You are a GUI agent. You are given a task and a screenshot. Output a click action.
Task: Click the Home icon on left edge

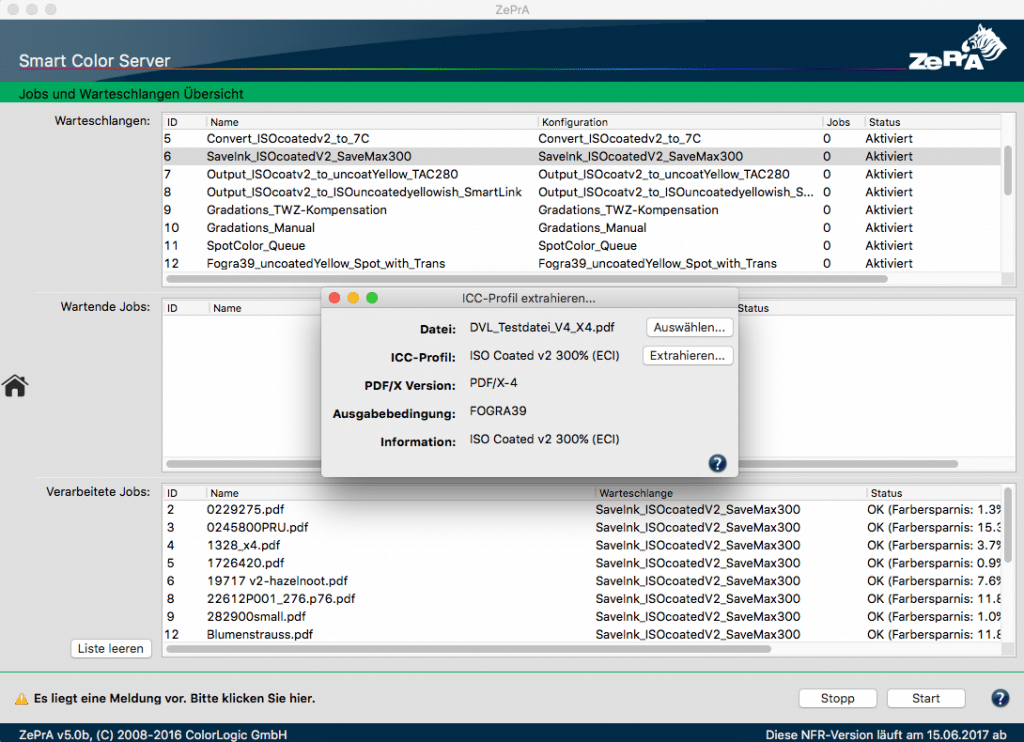click(14, 386)
